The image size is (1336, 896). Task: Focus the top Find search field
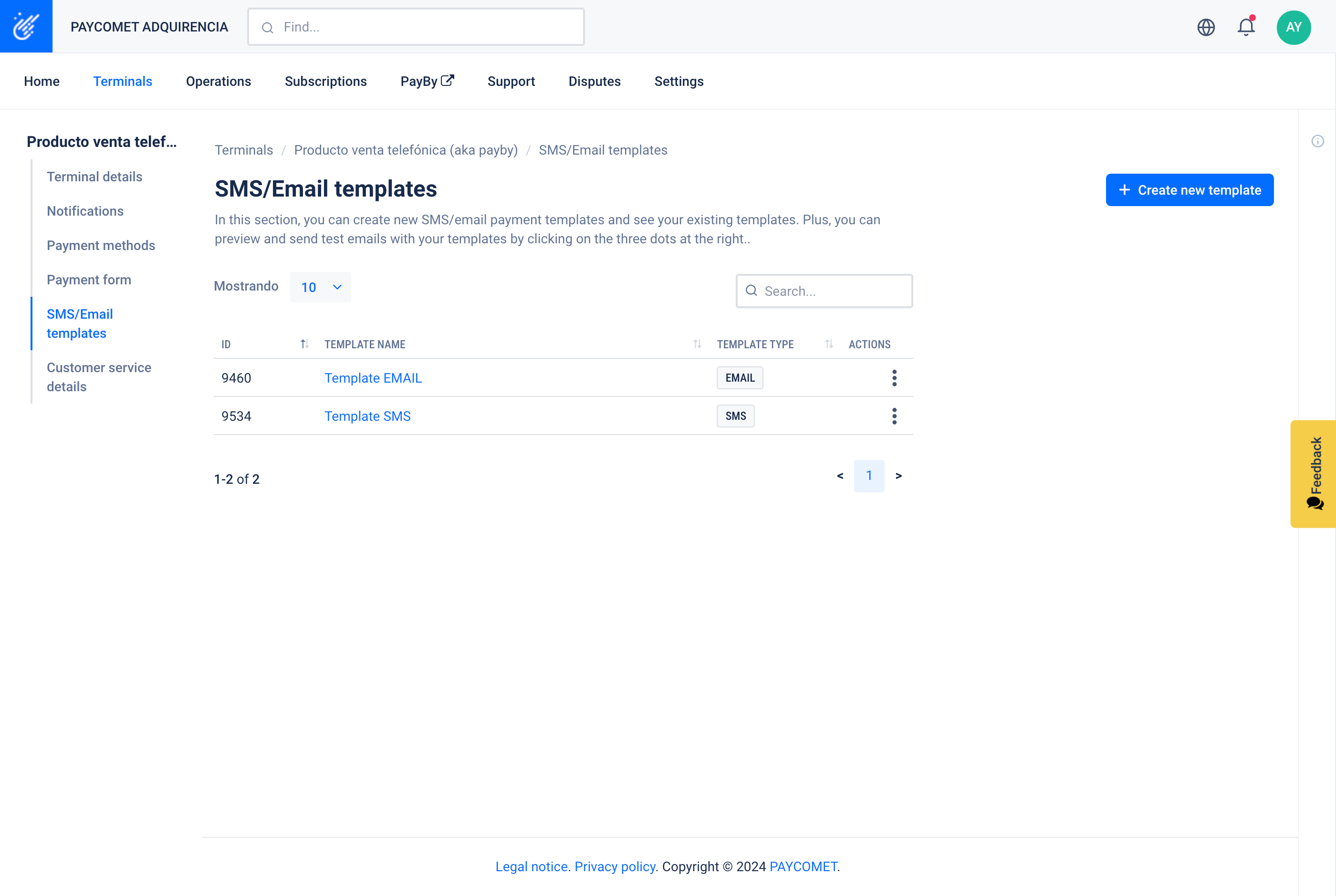pyautogui.click(x=416, y=27)
